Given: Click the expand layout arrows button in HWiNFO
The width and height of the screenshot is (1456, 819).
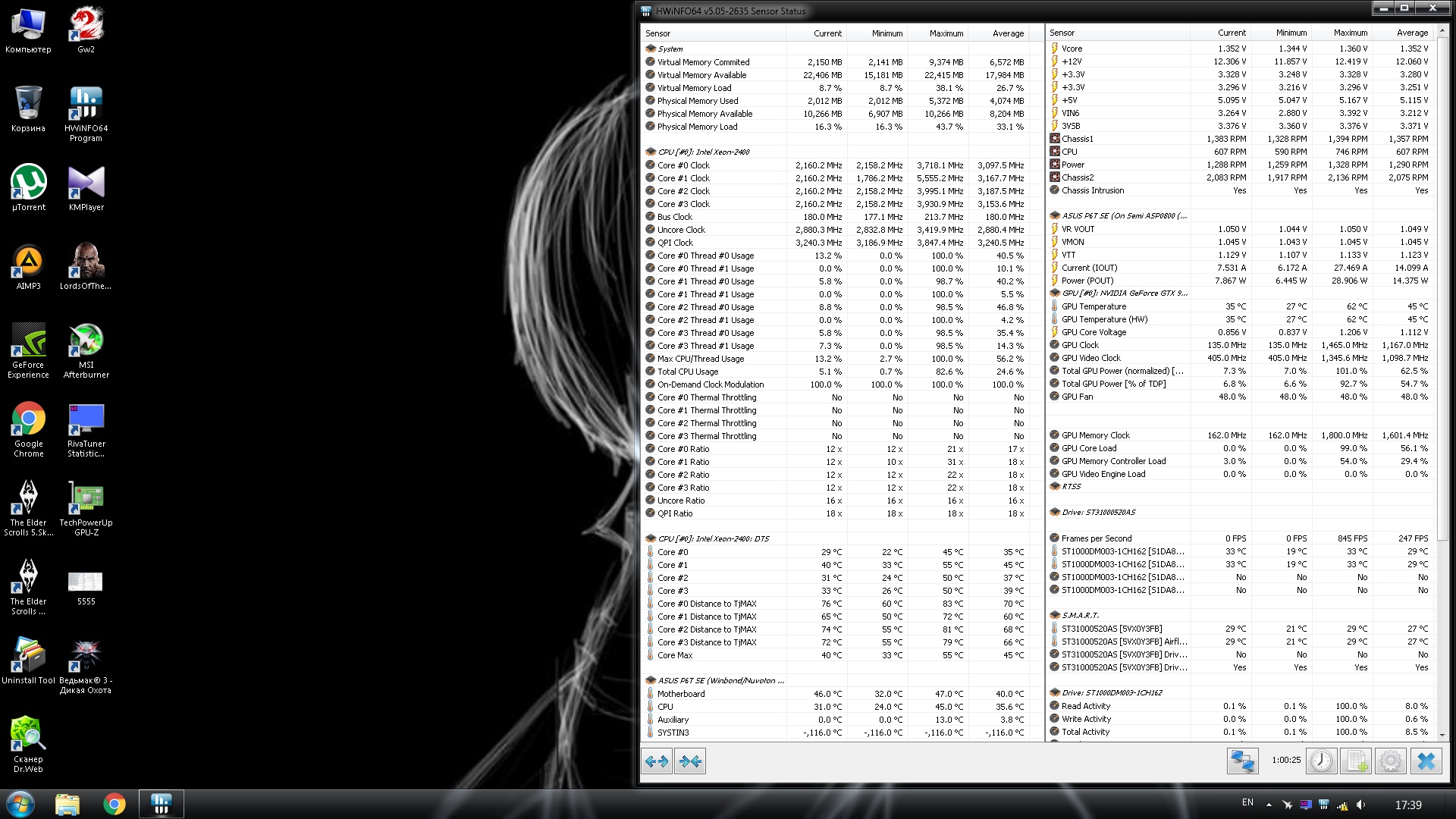Looking at the screenshot, I should (x=657, y=761).
